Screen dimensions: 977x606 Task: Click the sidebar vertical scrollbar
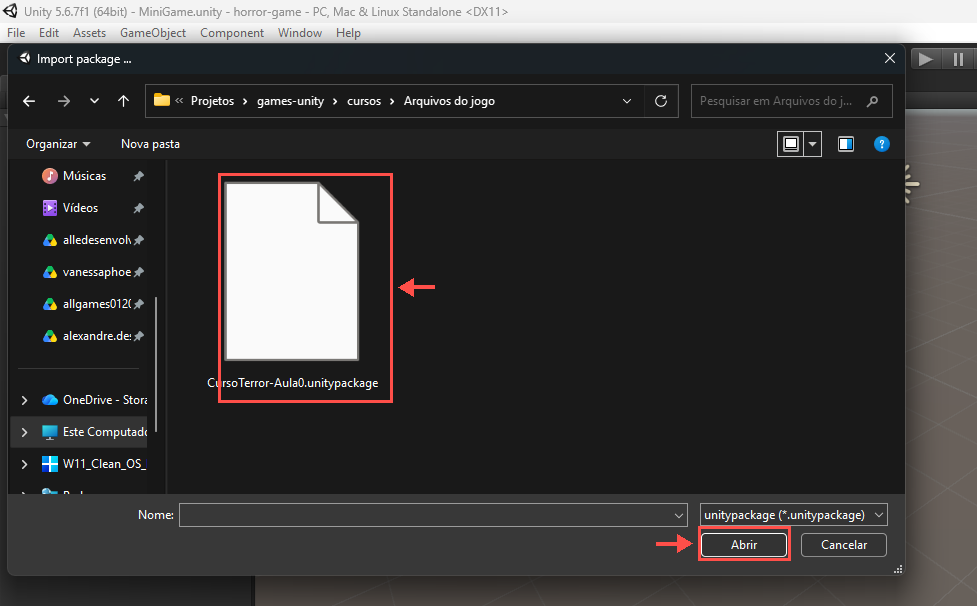point(156,365)
